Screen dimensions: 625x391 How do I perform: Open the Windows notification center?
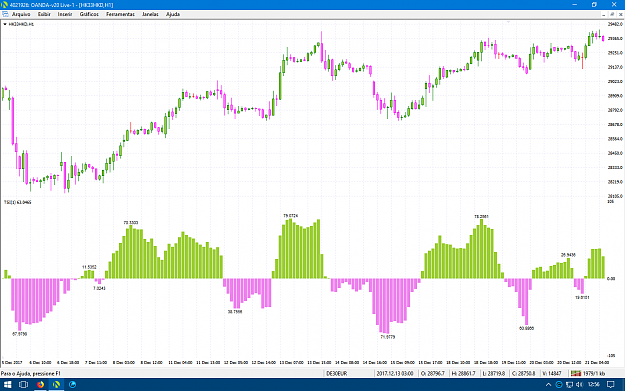coord(610,385)
